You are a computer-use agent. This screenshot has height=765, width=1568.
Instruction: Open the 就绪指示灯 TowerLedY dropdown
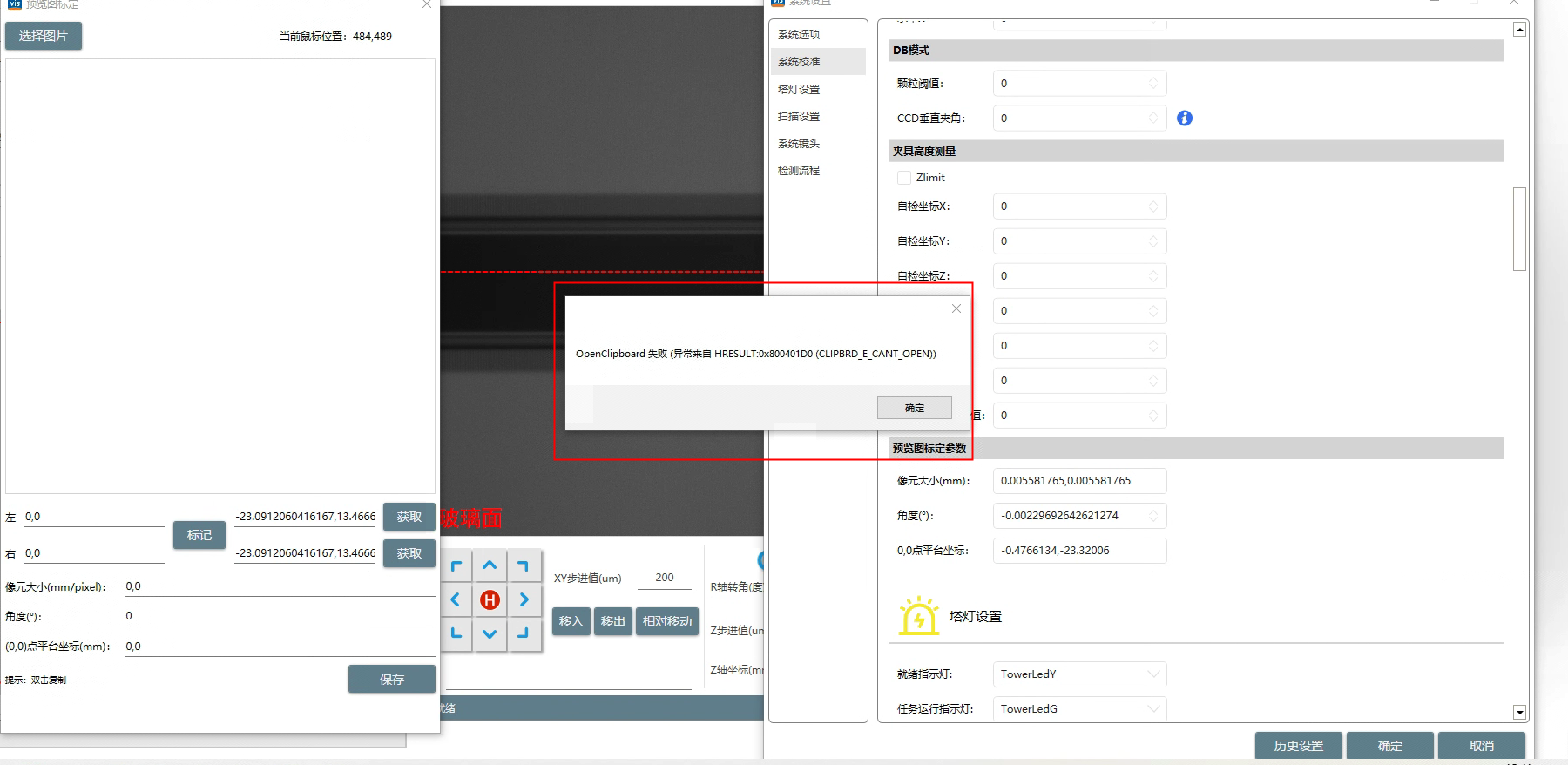pos(1079,674)
